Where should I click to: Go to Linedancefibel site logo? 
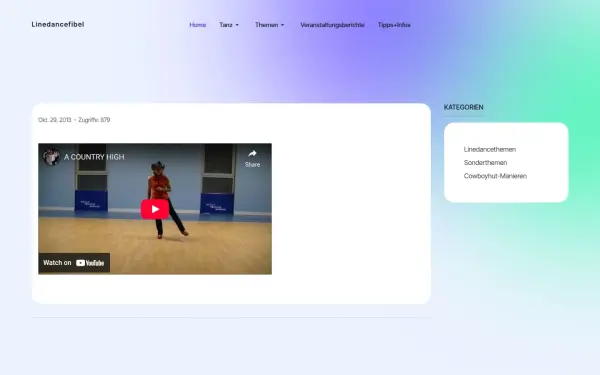point(58,24)
